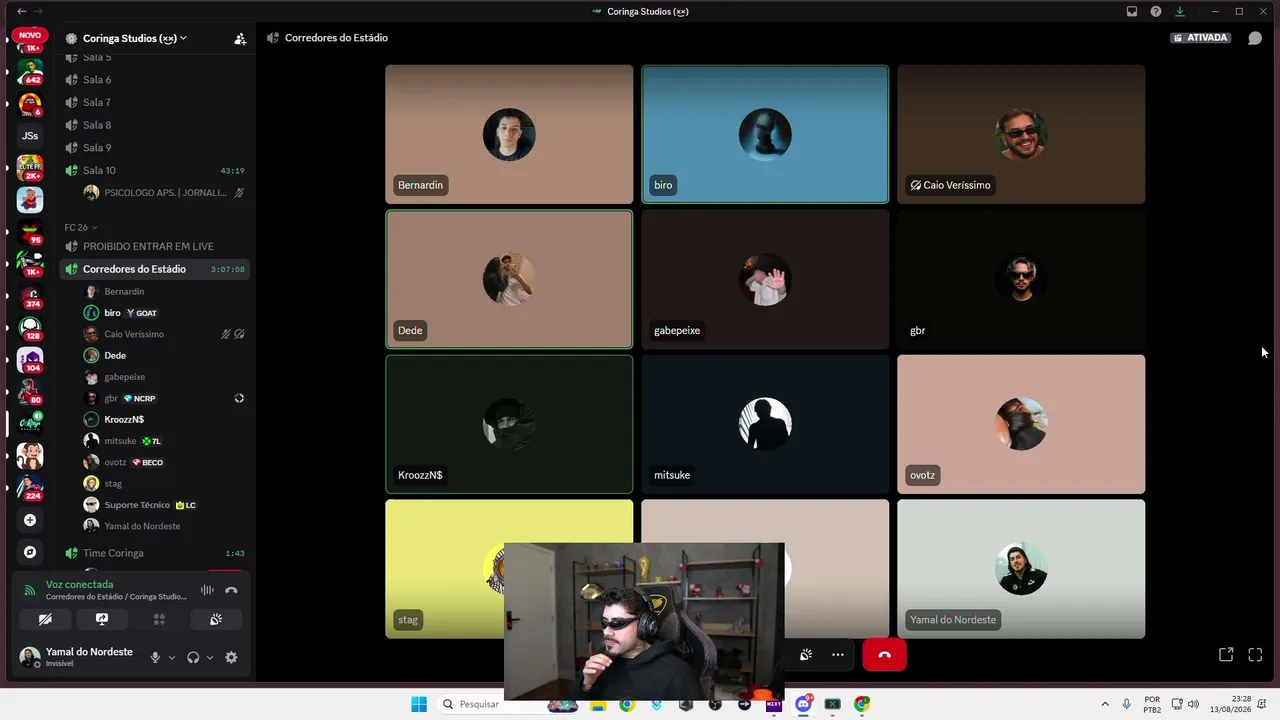
Task: Toggle noise suppression waveform icon
Action: click(207, 590)
